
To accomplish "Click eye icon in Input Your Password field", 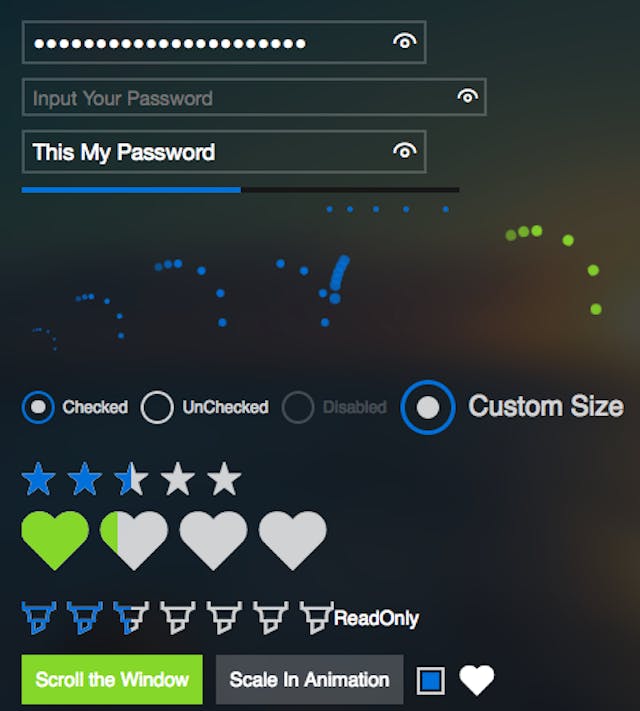I will [468, 96].
